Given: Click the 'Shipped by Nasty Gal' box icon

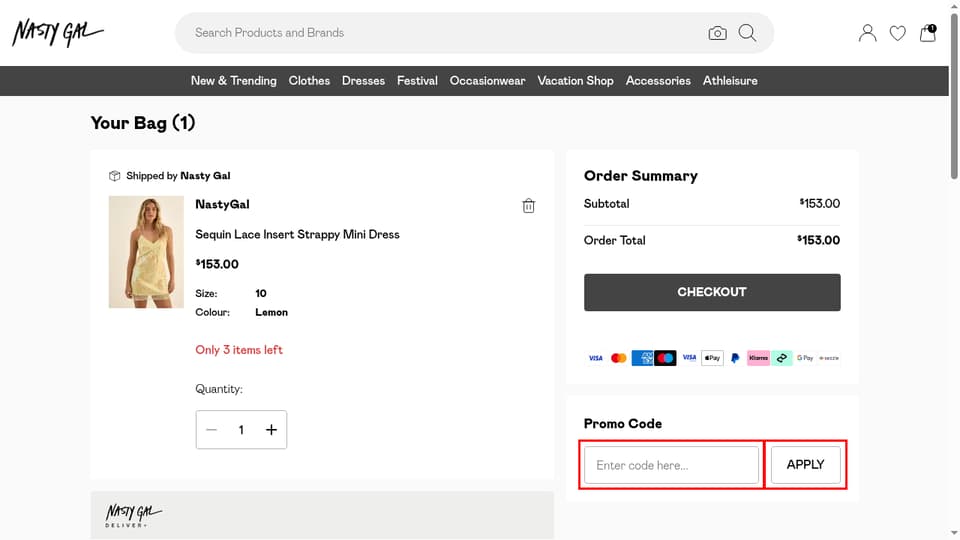Looking at the screenshot, I should 114,176.
